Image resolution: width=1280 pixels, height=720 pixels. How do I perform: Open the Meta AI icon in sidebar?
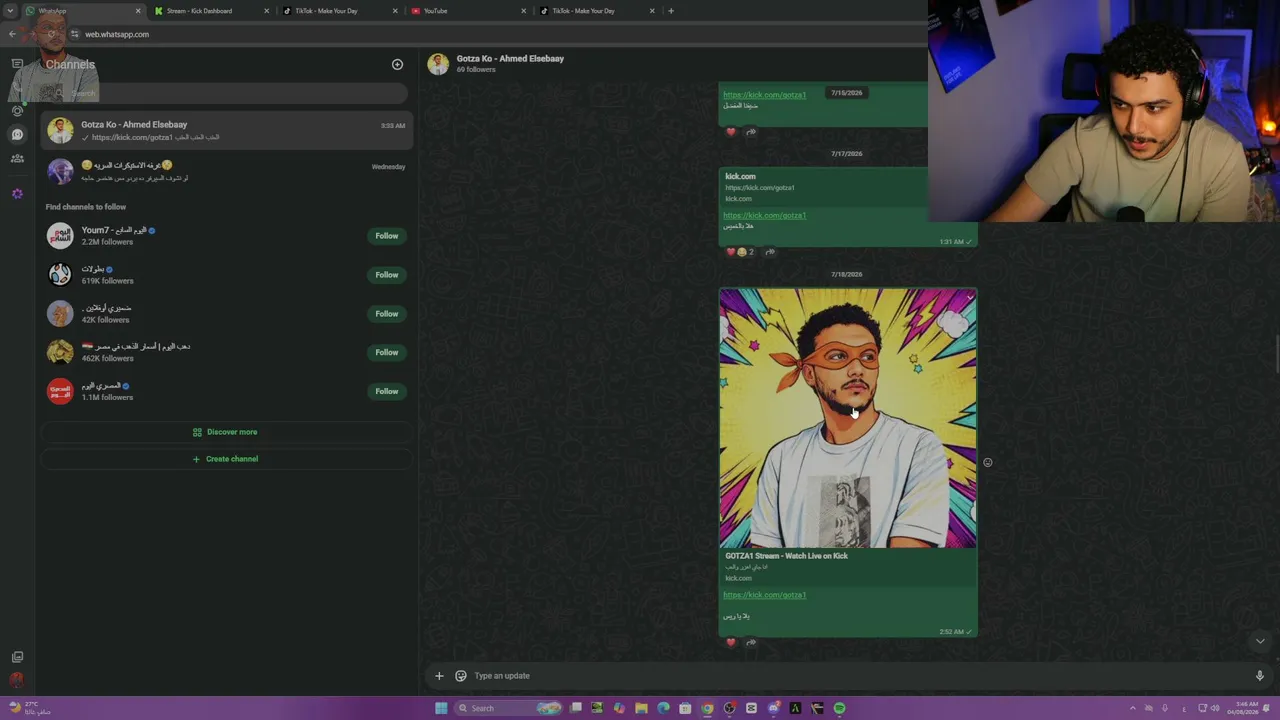click(17, 193)
